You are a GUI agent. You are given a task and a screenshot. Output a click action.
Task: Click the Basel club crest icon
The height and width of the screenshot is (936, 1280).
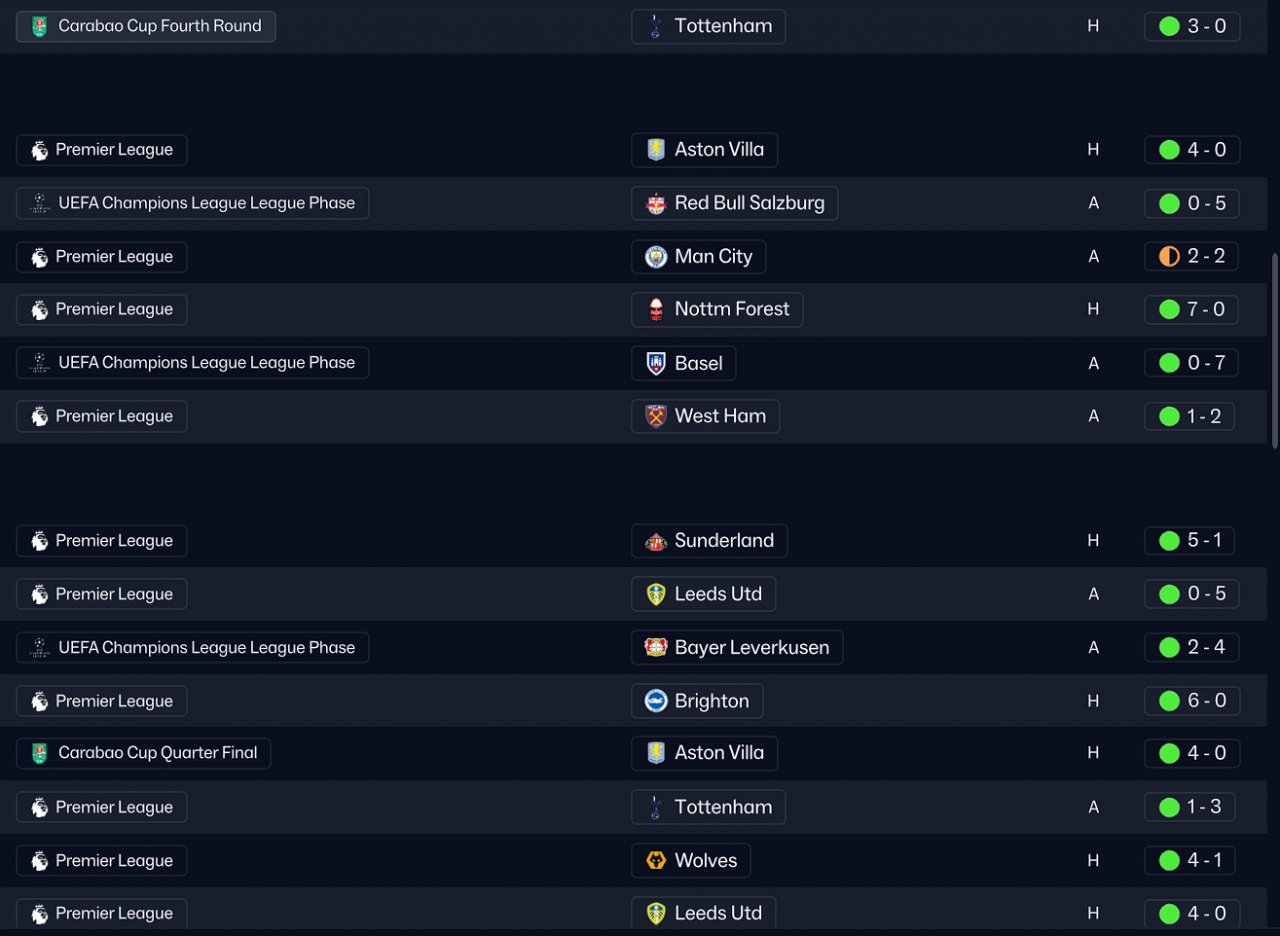point(656,364)
